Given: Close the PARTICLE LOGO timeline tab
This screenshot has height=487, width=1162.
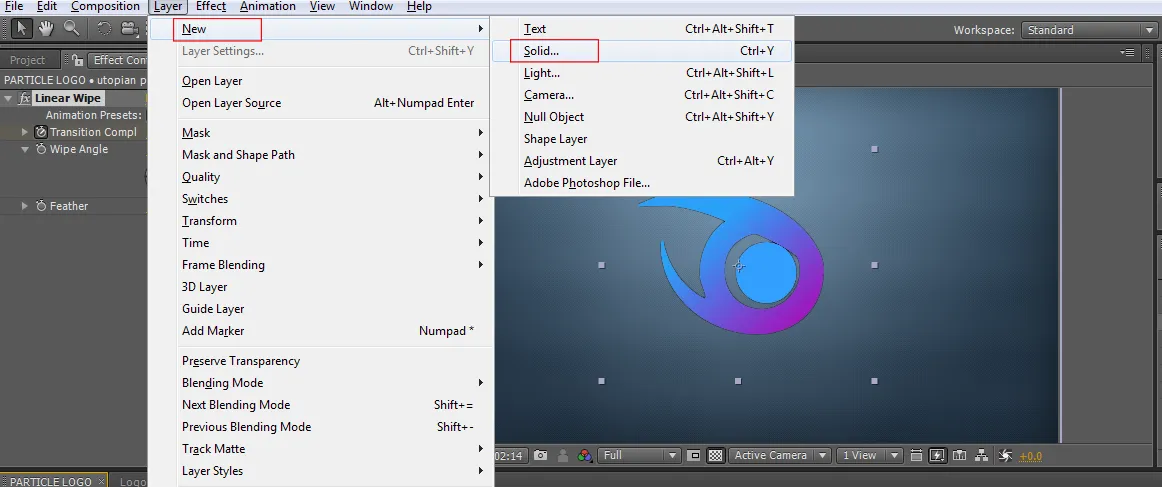Looking at the screenshot, I should point(102,482).
